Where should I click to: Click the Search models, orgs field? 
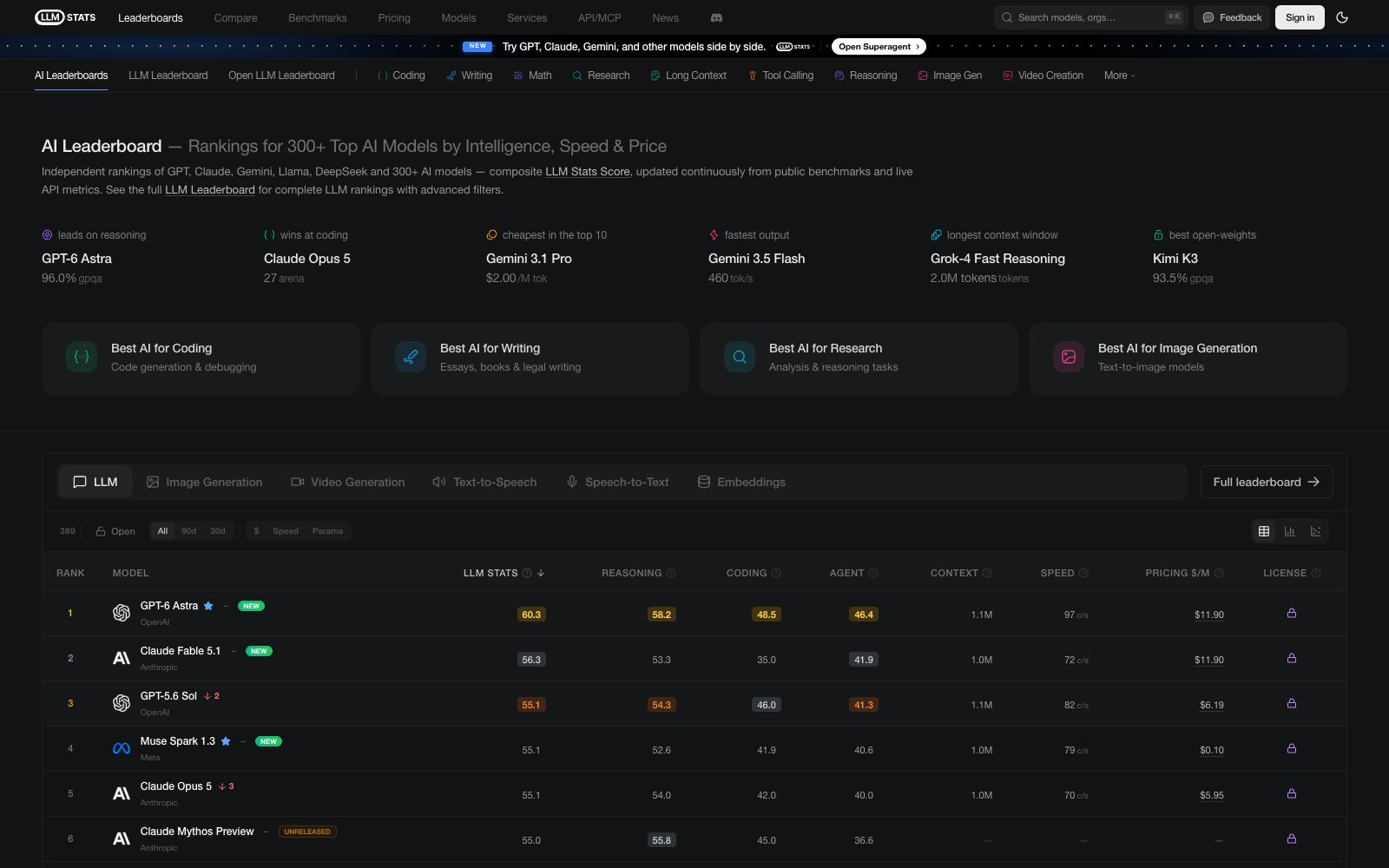(x=1089, y=17)
